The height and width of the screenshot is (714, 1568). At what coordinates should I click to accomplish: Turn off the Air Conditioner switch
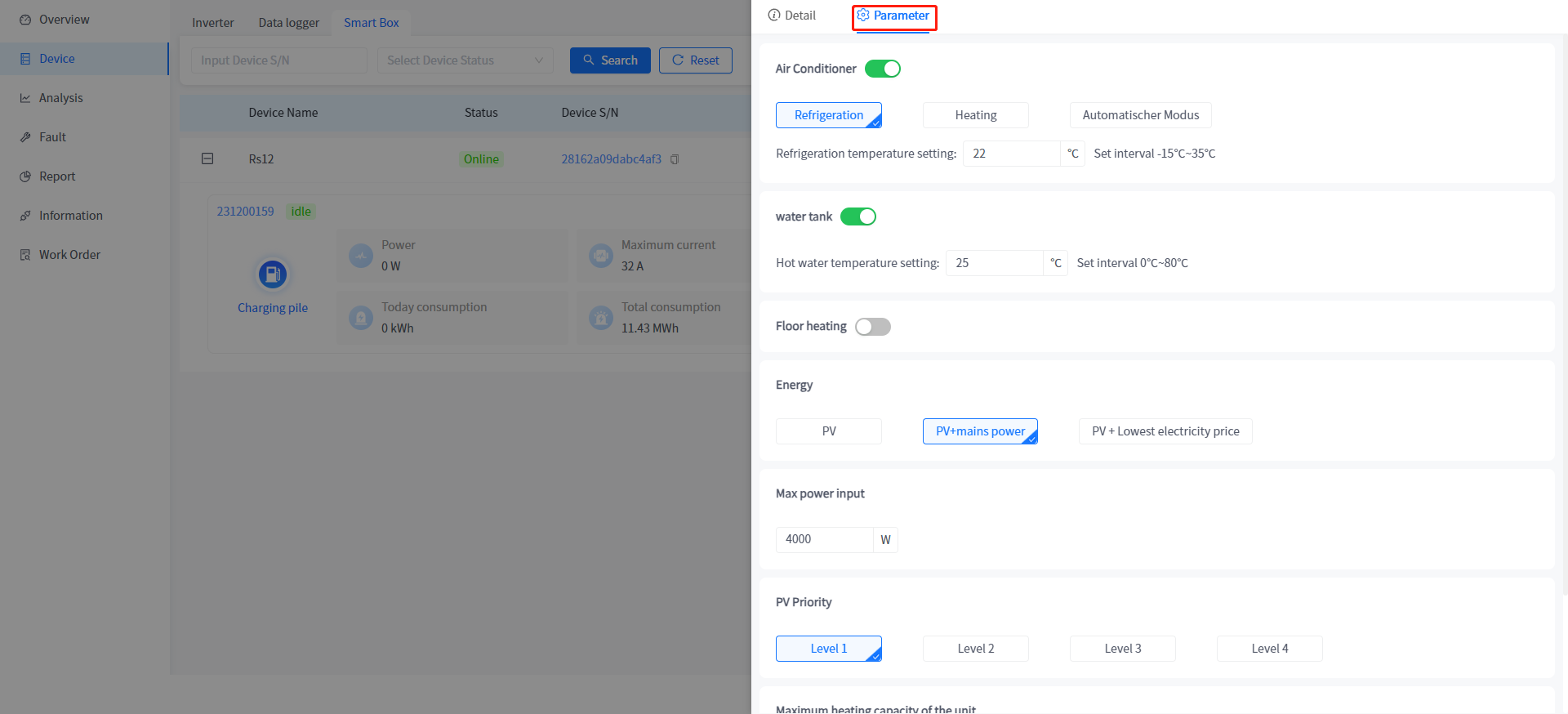pyautogui.click(x=882, y=69)
